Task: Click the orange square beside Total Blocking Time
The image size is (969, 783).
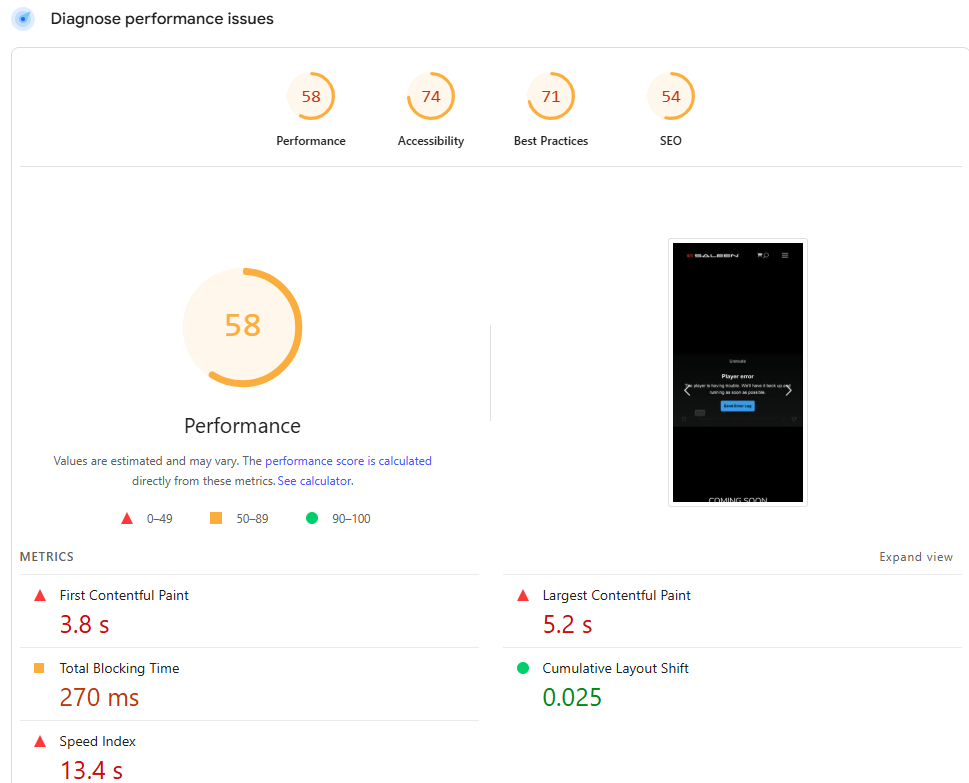Action: click(39, 668)
